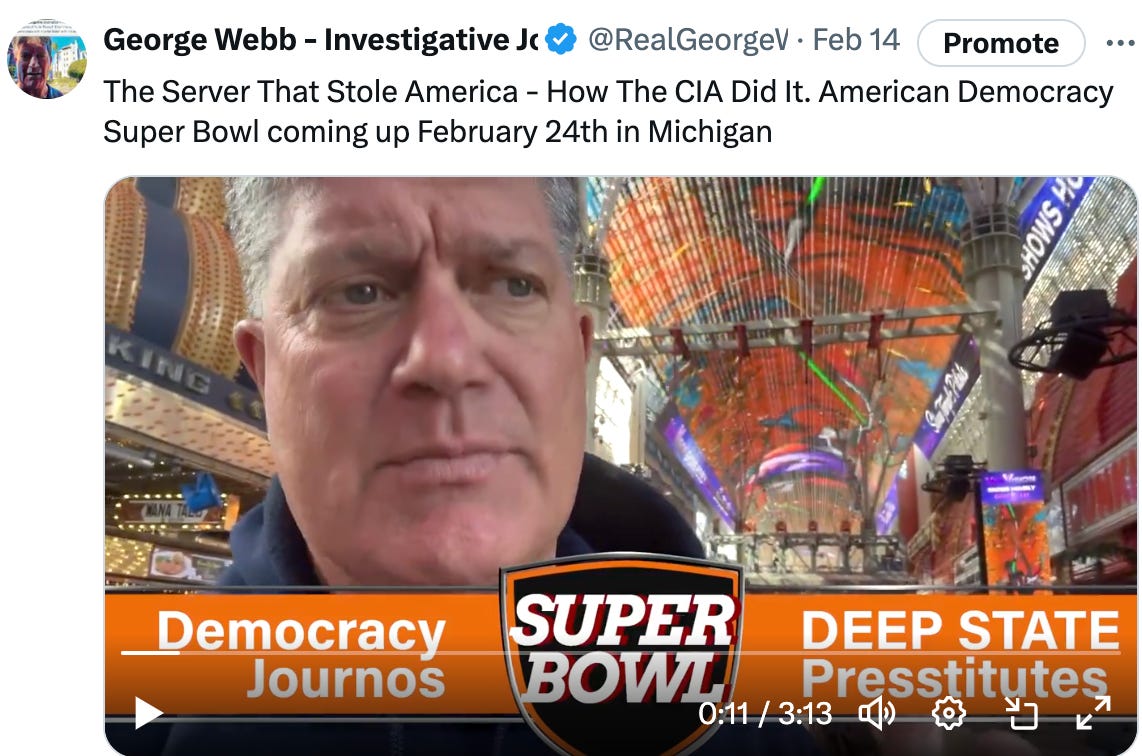Click the Promote button

[1001, 43]
